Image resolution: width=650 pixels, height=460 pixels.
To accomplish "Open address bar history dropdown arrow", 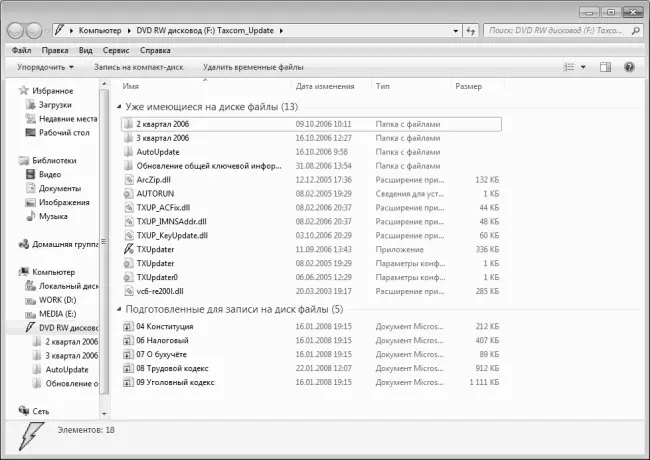I will pyautogui.click(x=456, y=31).
